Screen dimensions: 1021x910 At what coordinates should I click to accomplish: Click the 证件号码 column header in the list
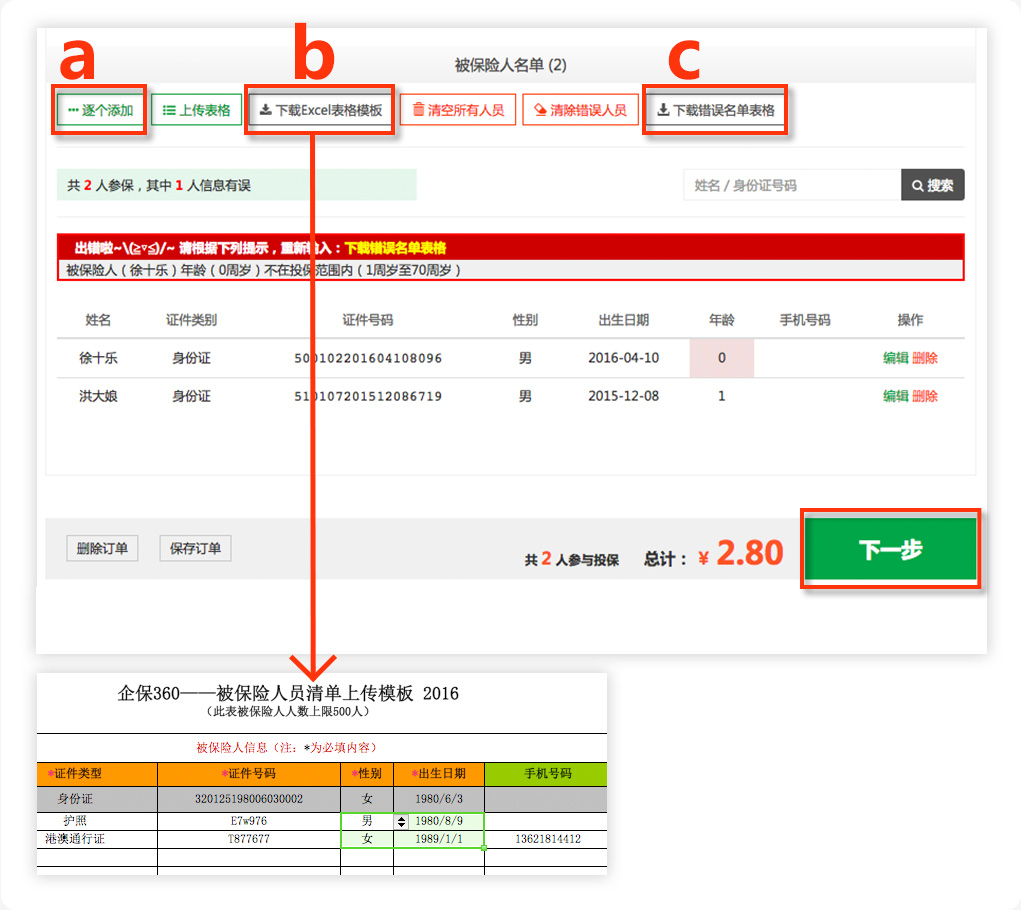click(x=367, y=320)
